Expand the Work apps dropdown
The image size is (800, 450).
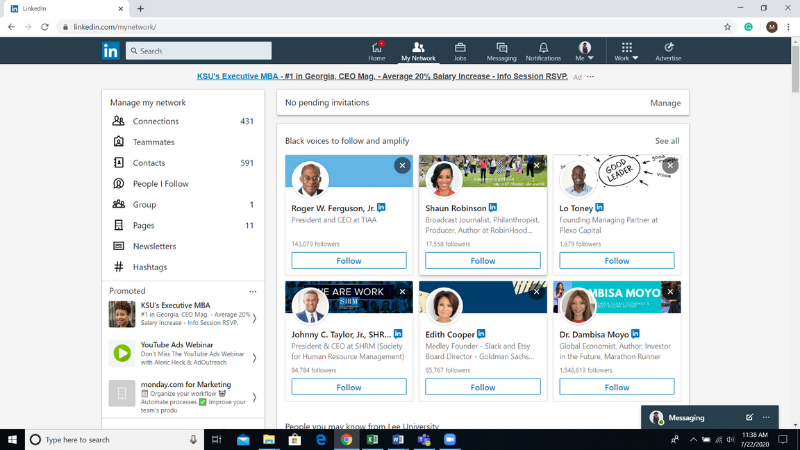(627, 51)
